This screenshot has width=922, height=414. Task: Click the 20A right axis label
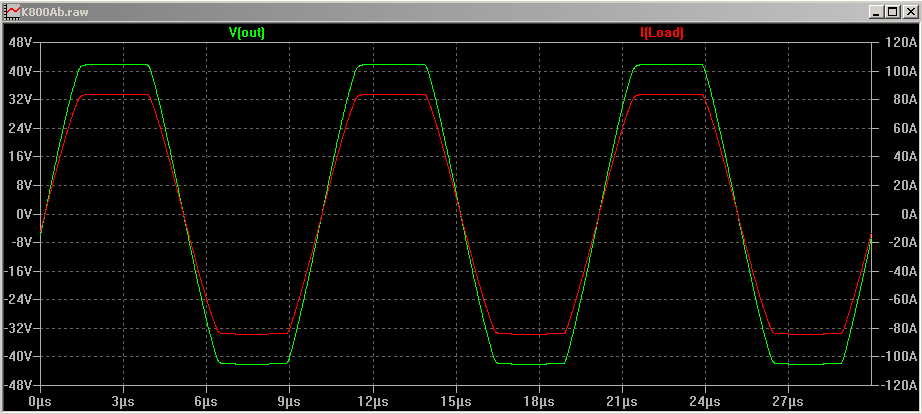tap(907, 185)
